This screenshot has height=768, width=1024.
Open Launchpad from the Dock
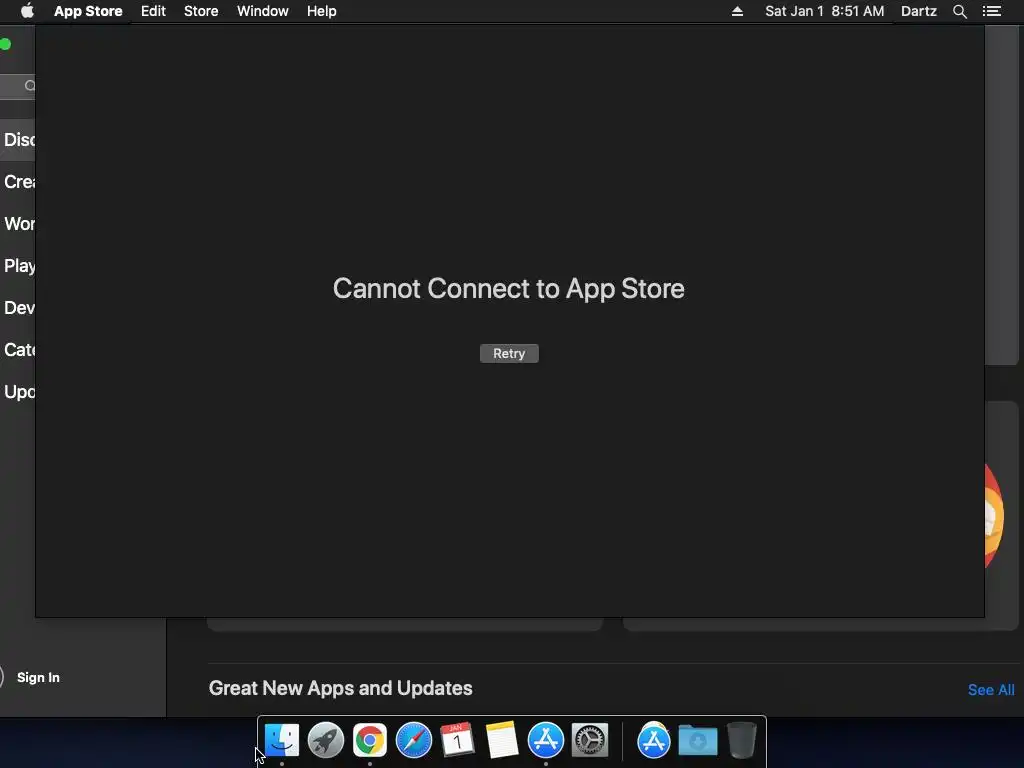point(326,740)
